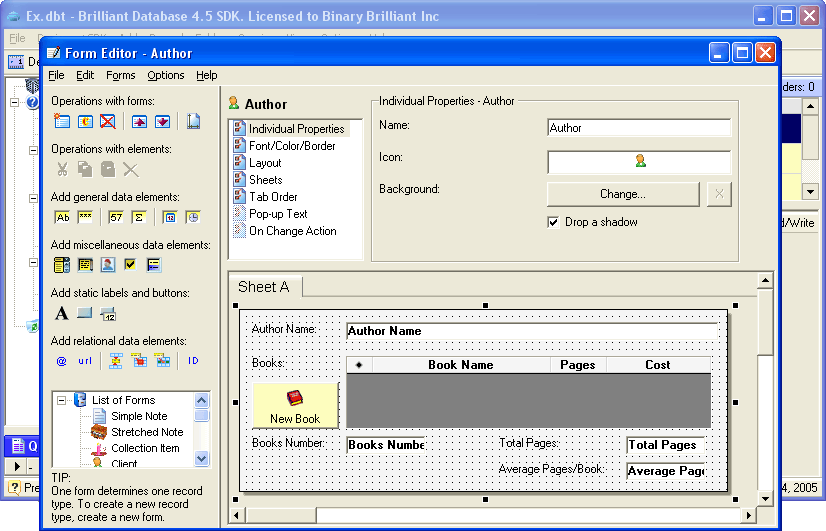The image size is (826, 531).
Task: Click the create new form icon
Action: click(62, 122)
